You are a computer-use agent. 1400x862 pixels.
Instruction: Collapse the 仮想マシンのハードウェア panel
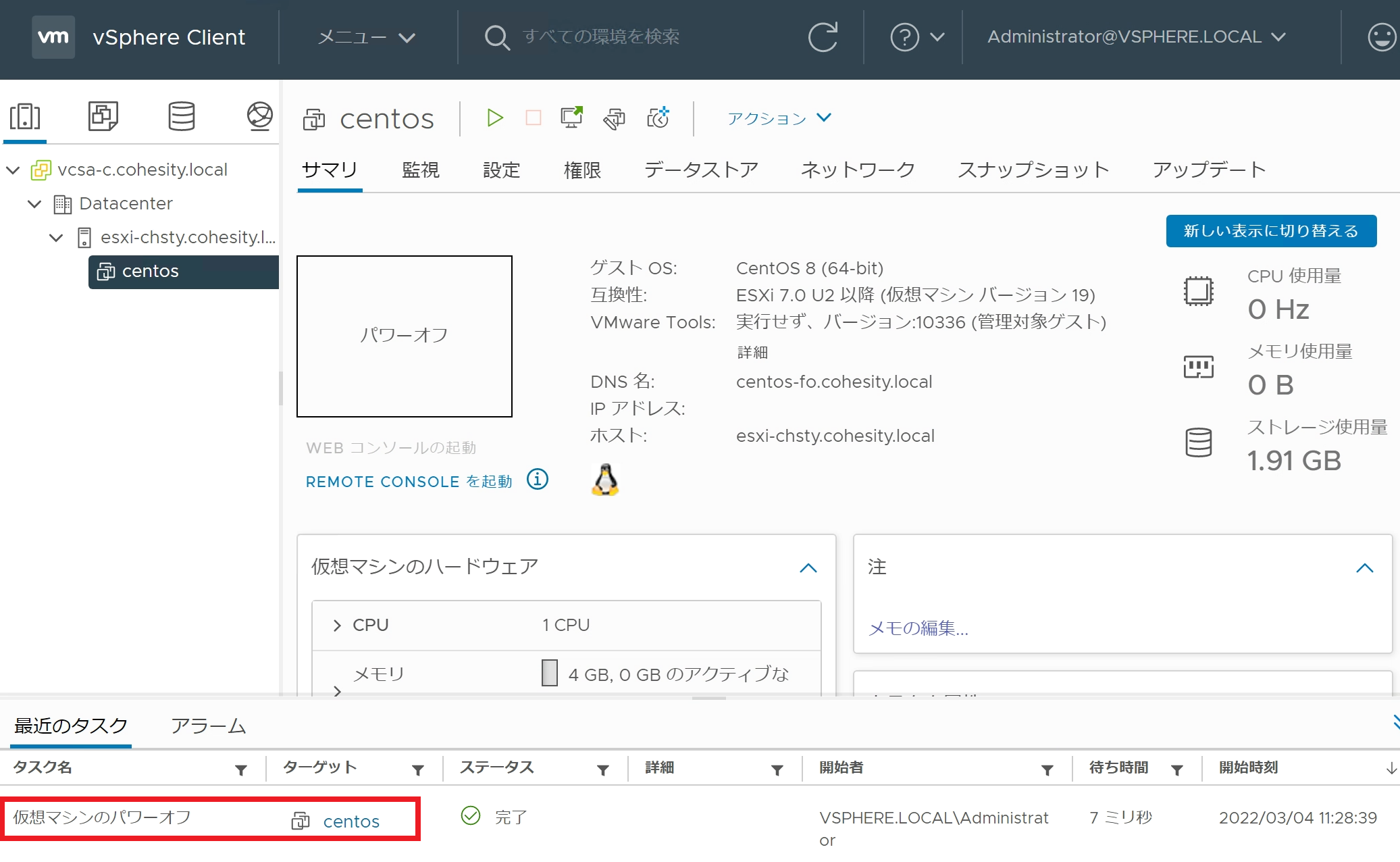[x=808, y=567]
